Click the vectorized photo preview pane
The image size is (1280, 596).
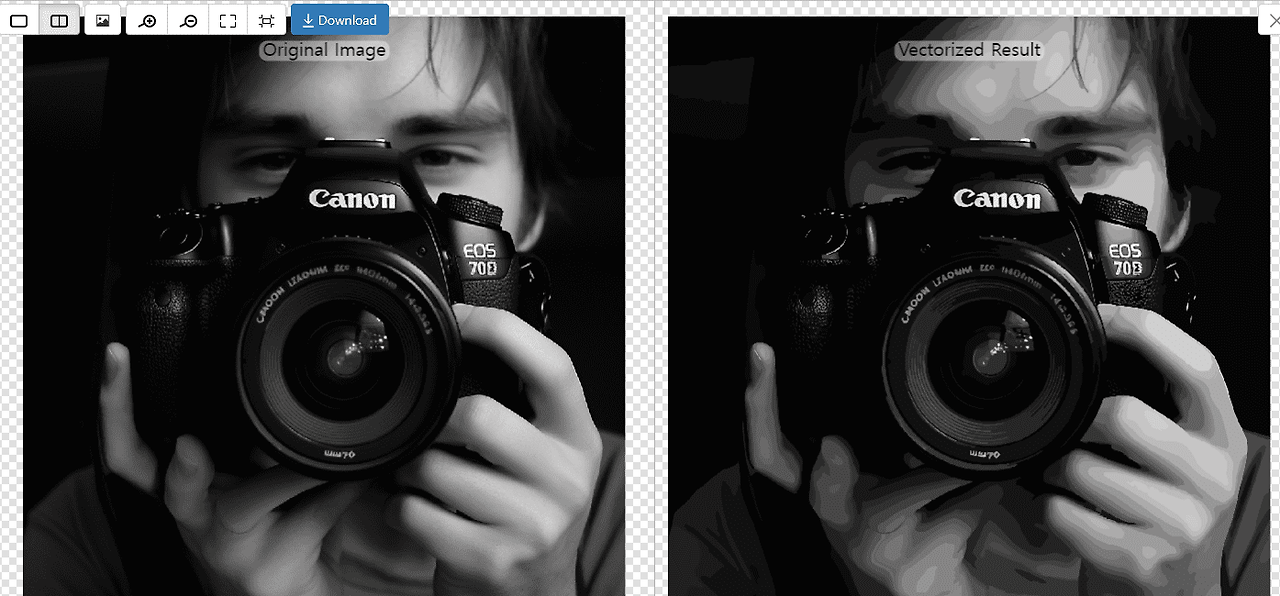969,306
